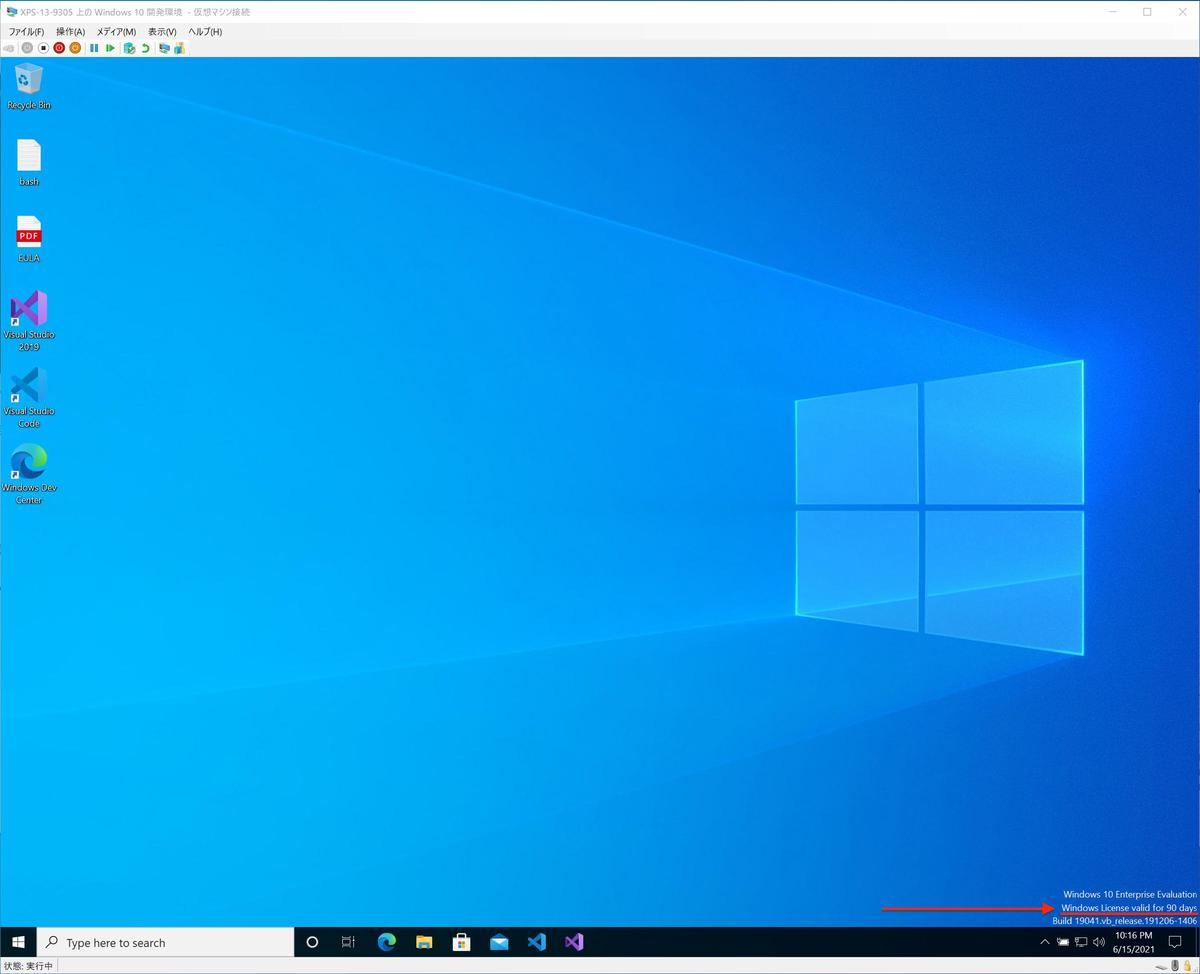This screenshot has width=1200, height=974.
Task: Open the guest Windows Start menu
Action: pyautogui.click(x=18, y=942)
